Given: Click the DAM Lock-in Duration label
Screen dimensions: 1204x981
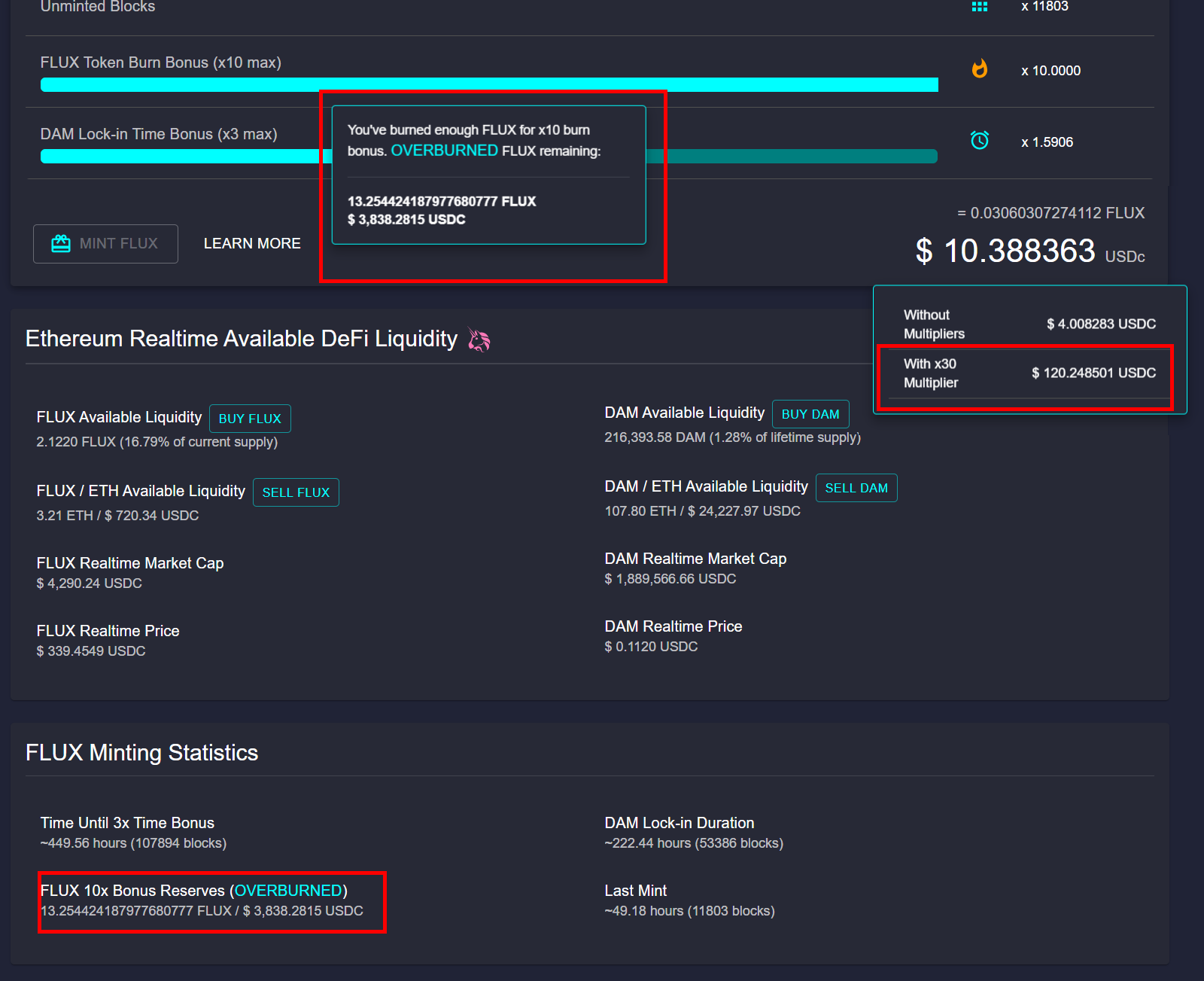Looking at the screenshot, I should pyautogui.click(x=680, y=823).
